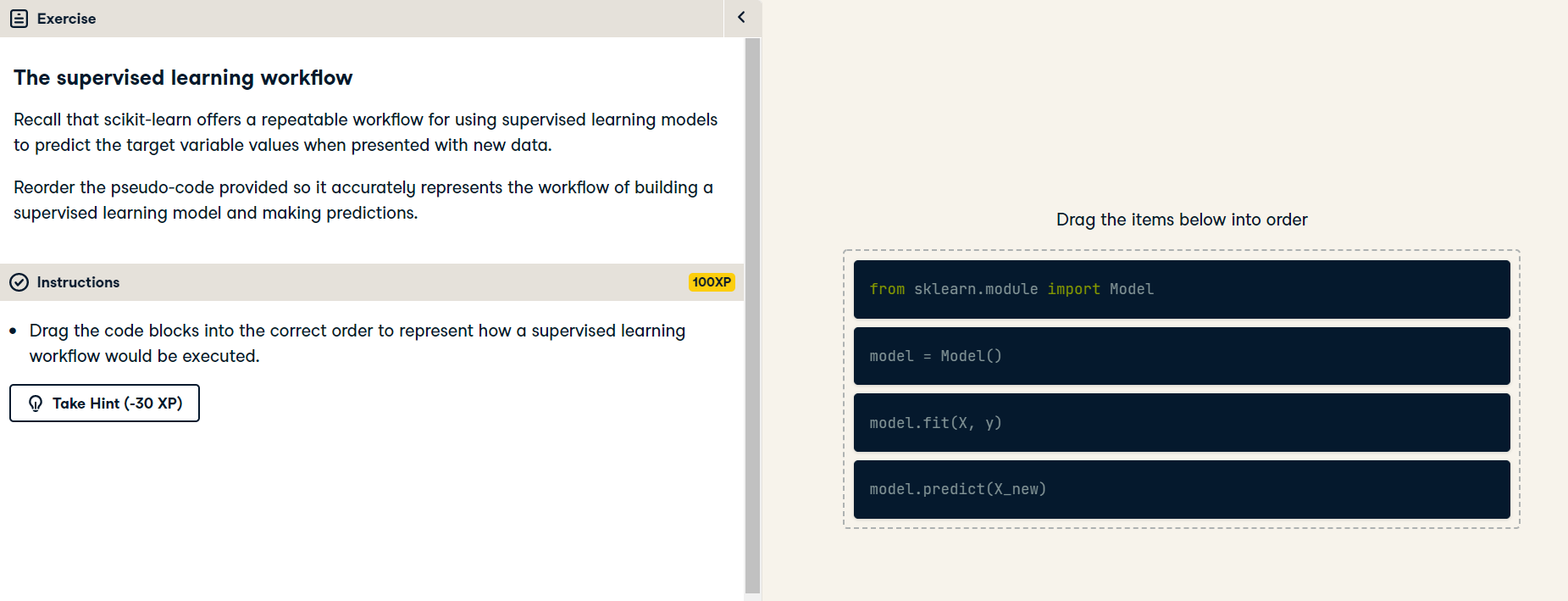Click the word 'import' in first block
Image resolution: width=1568 pixels, height=601 pixels.
tap(1073, 289)
